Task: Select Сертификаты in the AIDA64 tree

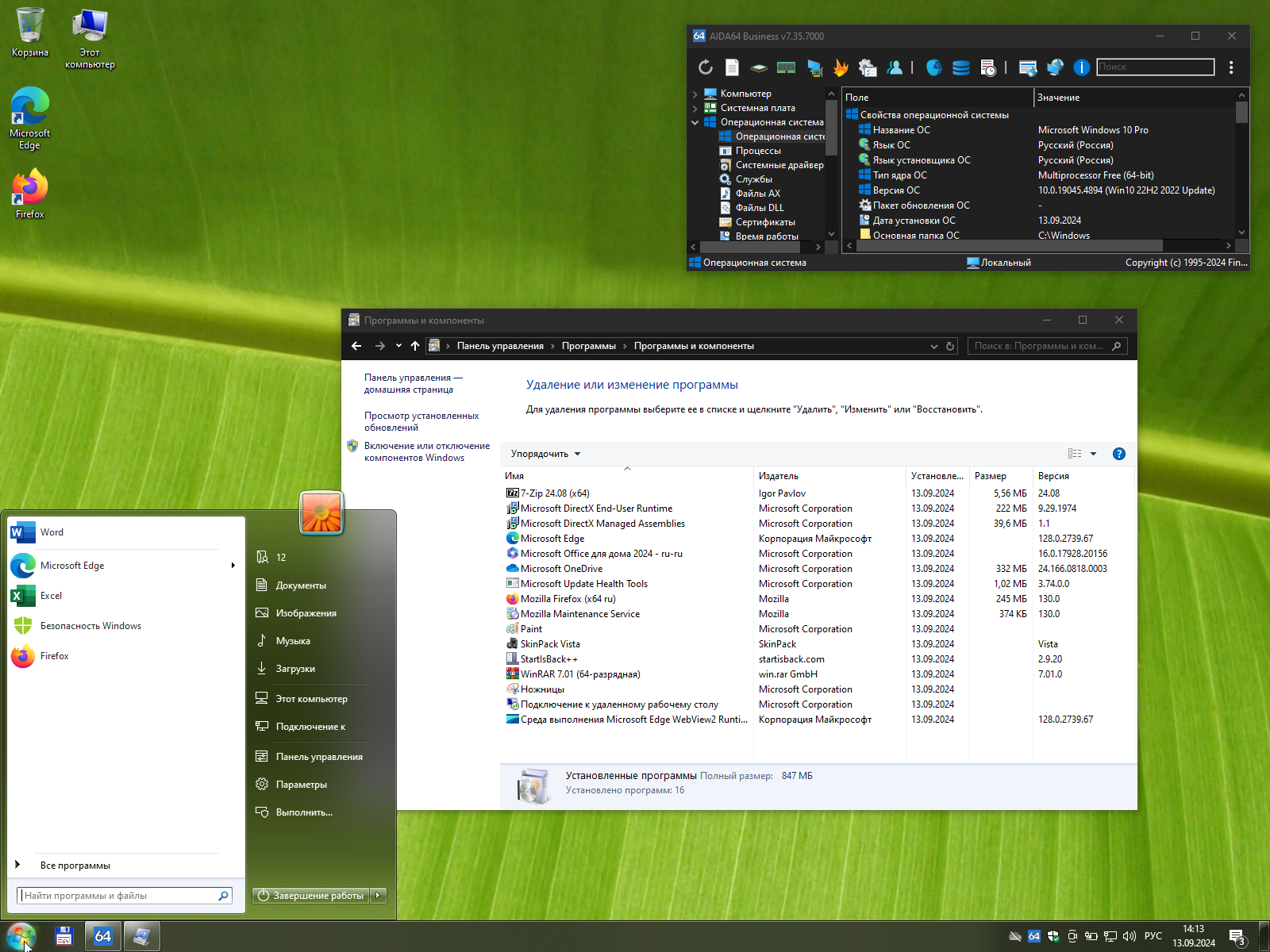Action: 765,222
